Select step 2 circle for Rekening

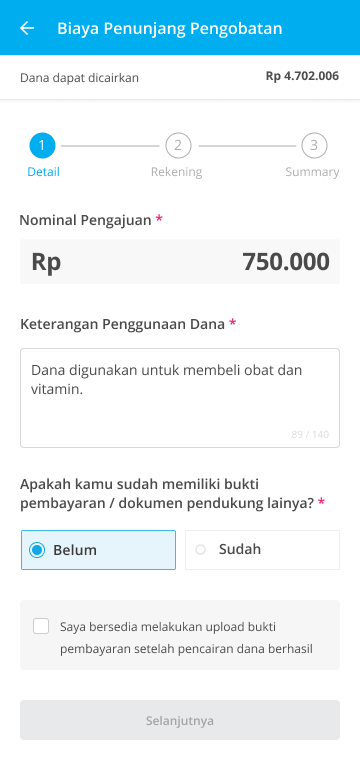click(x=178, y=145)
